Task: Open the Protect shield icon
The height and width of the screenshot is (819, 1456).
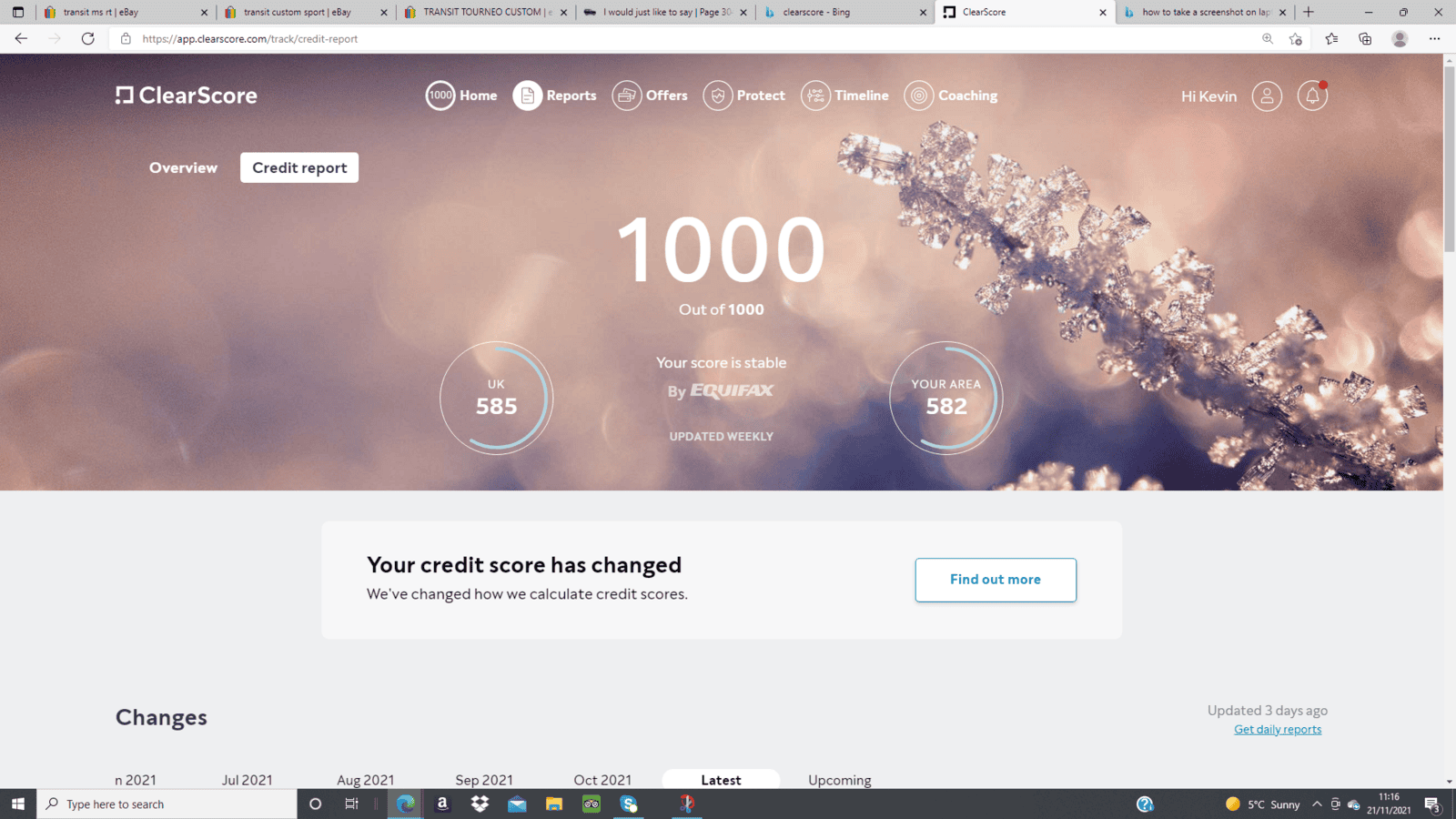Action: point(718,96)
